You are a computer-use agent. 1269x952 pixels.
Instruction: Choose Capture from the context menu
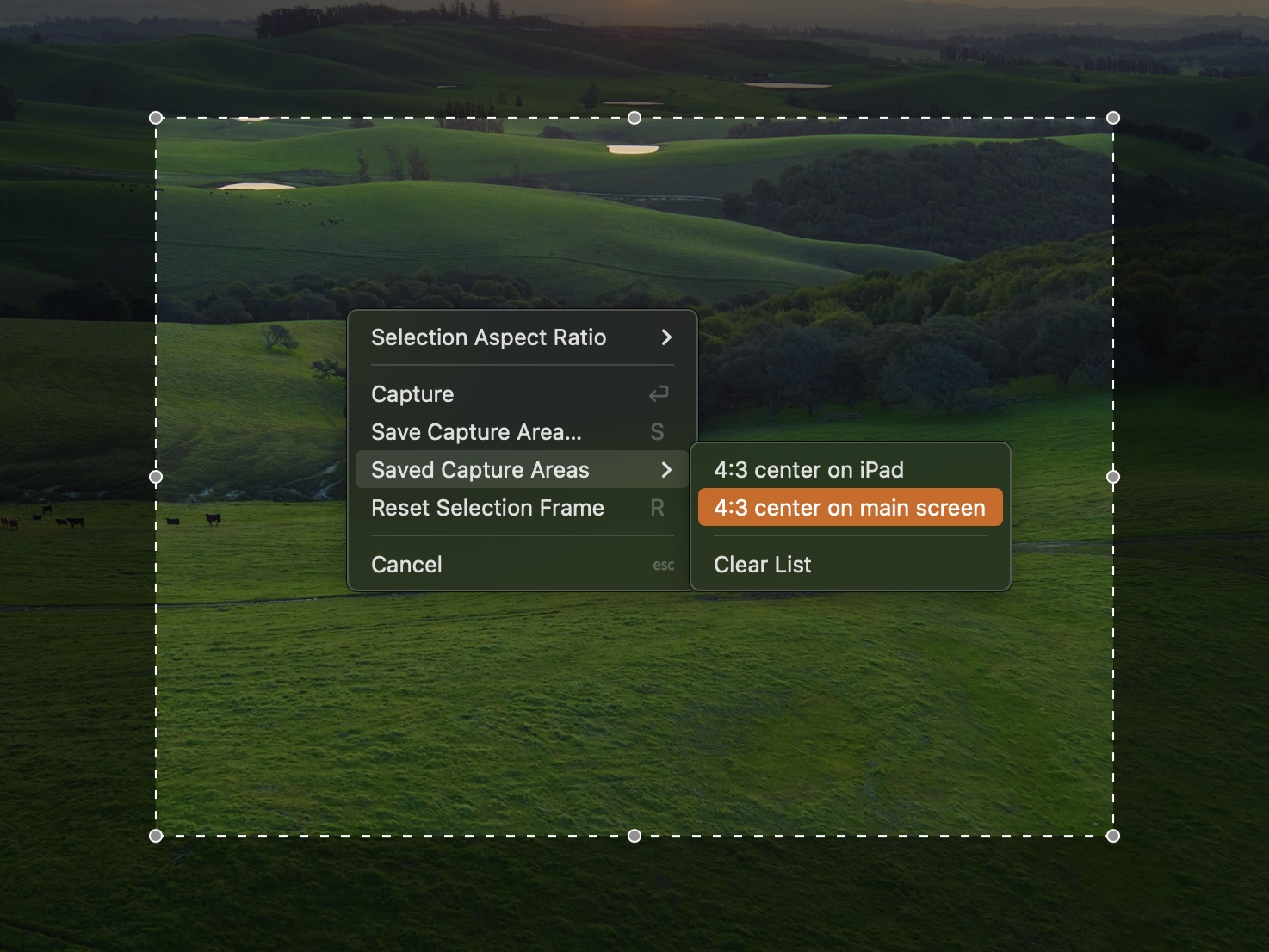tap(522, 394)
